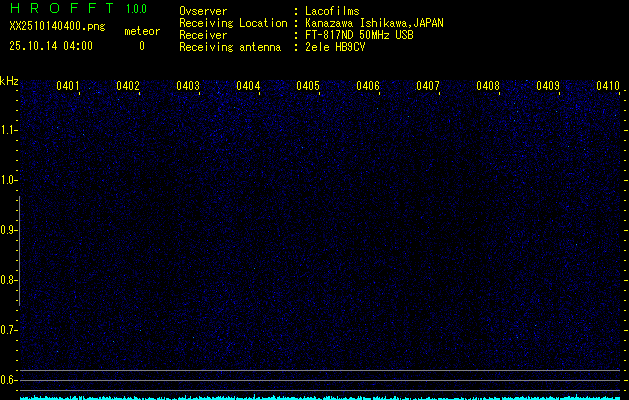This screenshot has height=400, width=629.
Task: Click the HROFFT title text
Action: (60, 9)
